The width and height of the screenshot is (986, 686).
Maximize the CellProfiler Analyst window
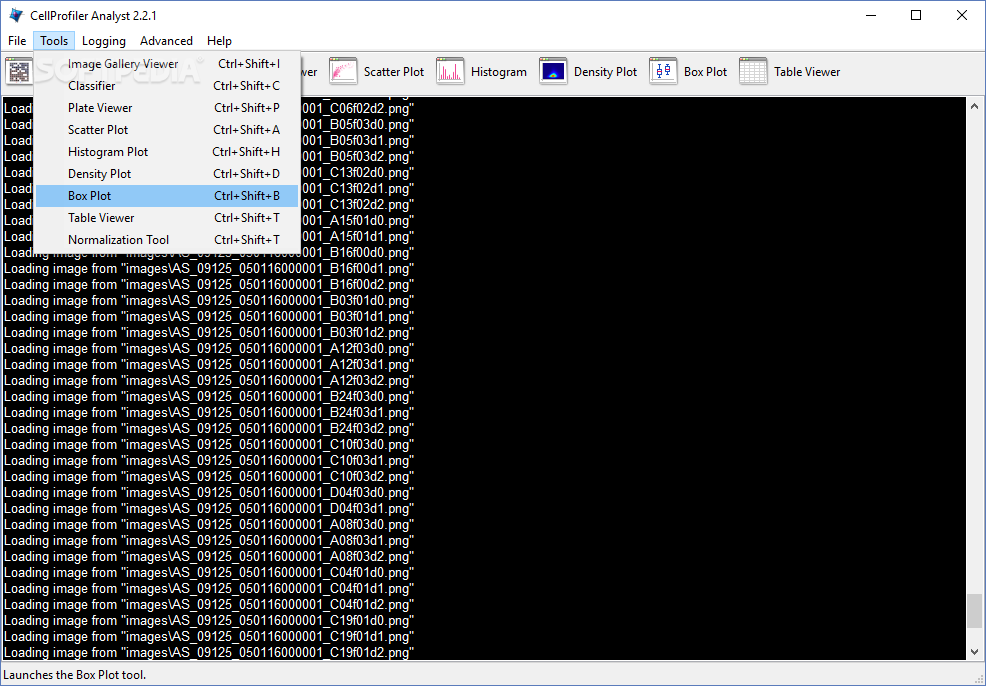click(x=916, y=15)
